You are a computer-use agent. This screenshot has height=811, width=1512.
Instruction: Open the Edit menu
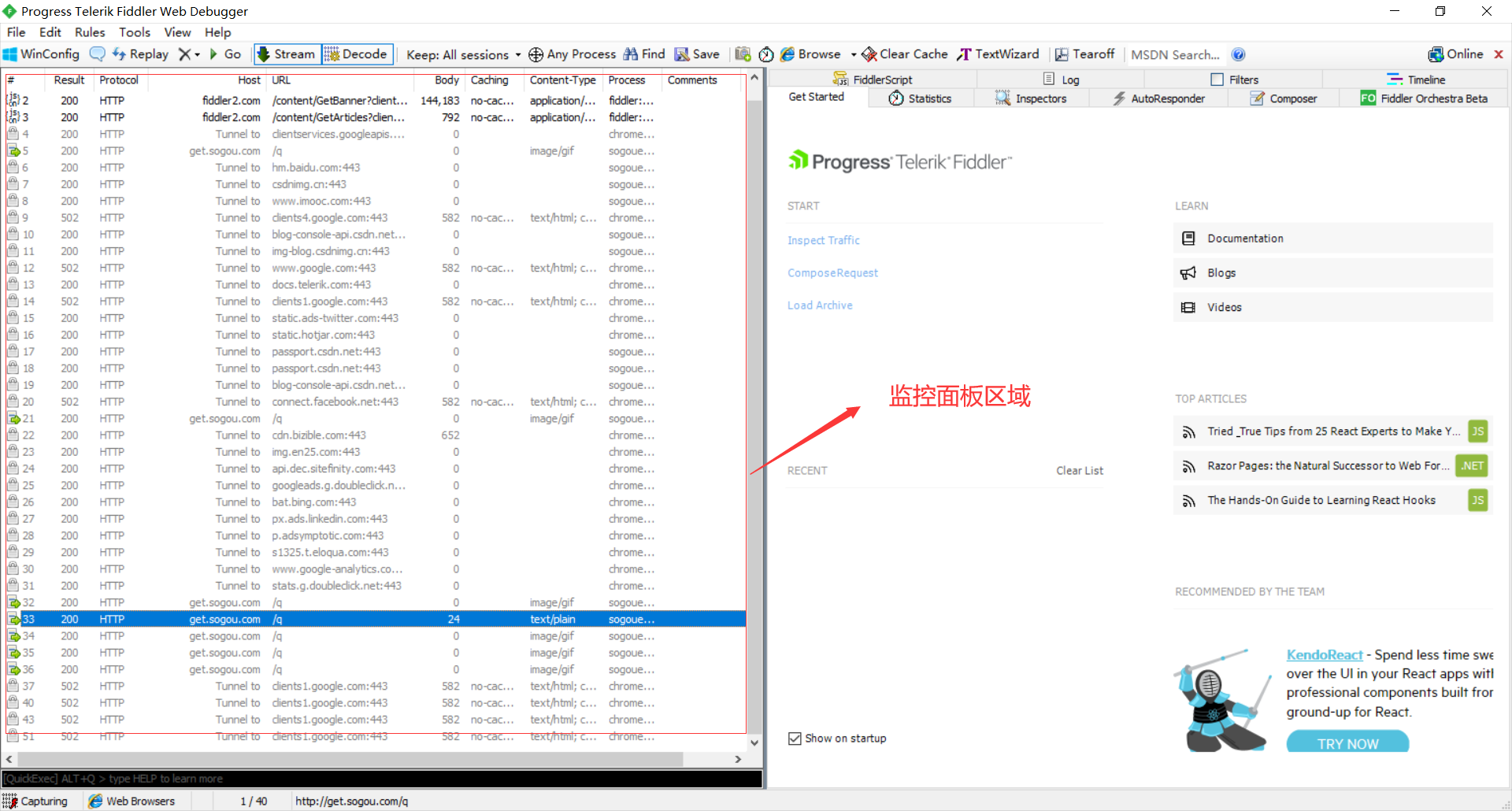pyautogui.click(x=50, y=32)
